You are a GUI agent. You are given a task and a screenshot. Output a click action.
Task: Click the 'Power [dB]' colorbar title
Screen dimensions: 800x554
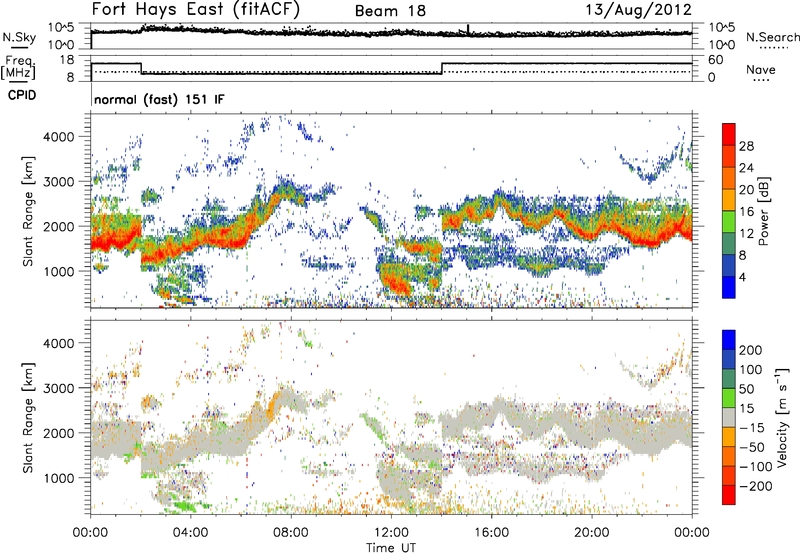click(764, 211)
